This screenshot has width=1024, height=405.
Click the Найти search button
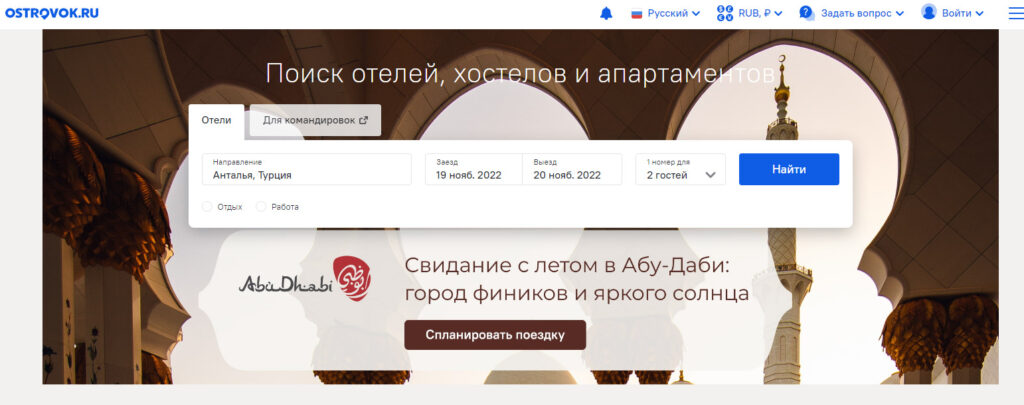pyautogui.click(x=789, y=169)
